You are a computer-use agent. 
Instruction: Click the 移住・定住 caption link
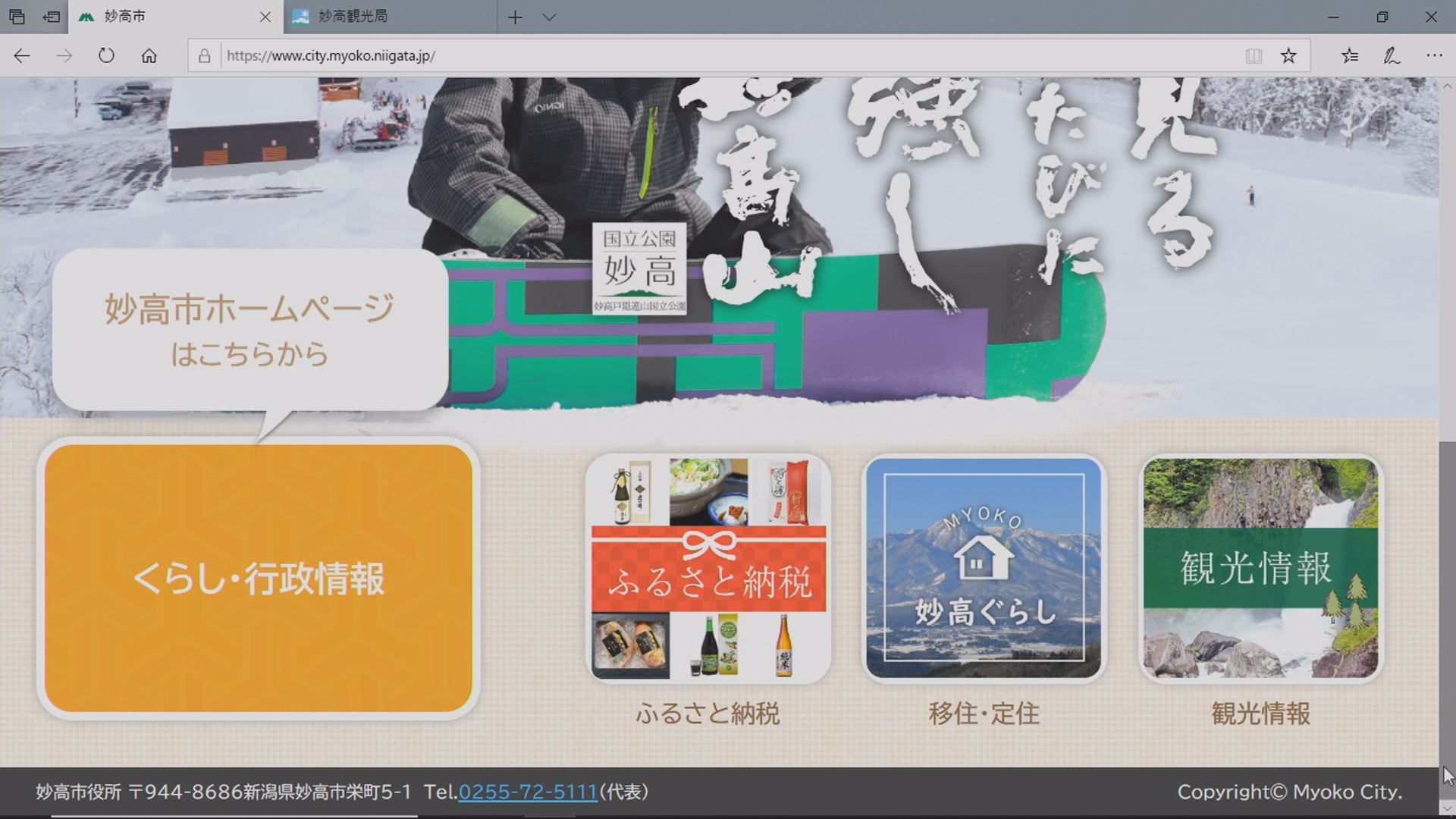coord(984,714)
